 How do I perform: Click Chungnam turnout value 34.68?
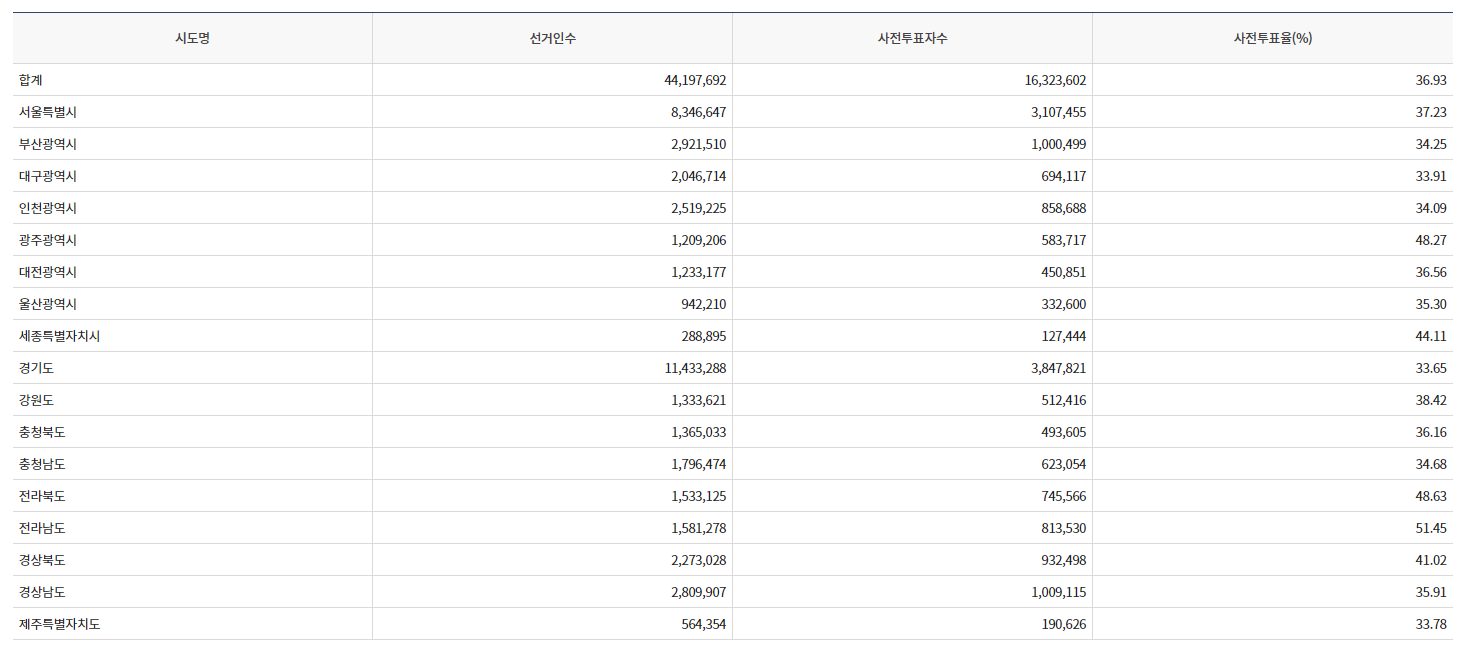(1431, 464)
